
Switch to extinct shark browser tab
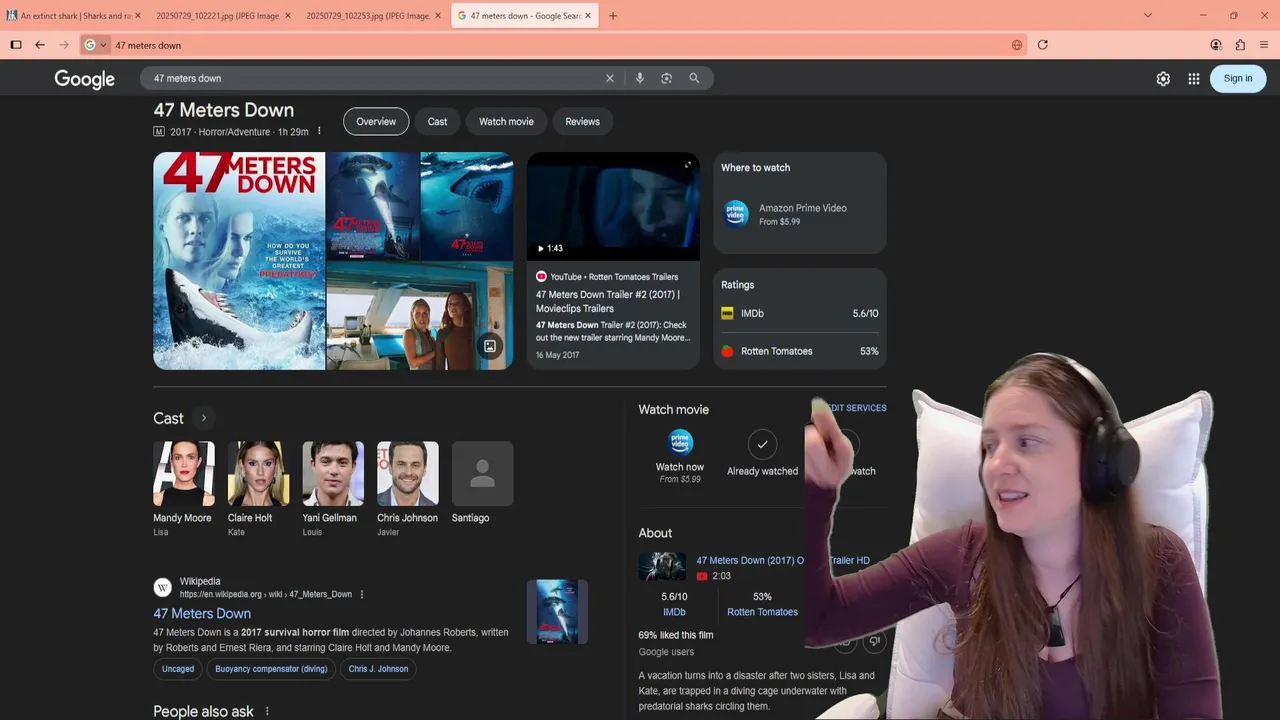[73, 15]
